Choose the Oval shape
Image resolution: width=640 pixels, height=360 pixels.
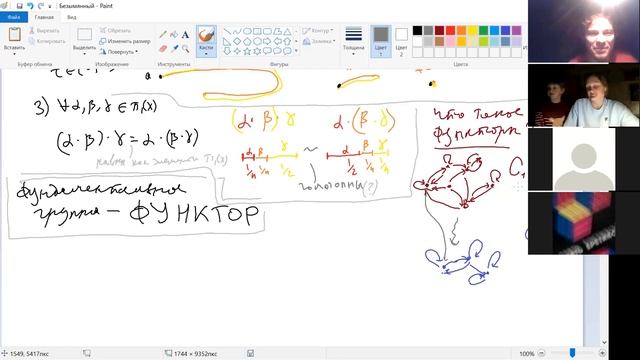pos(247,31)
